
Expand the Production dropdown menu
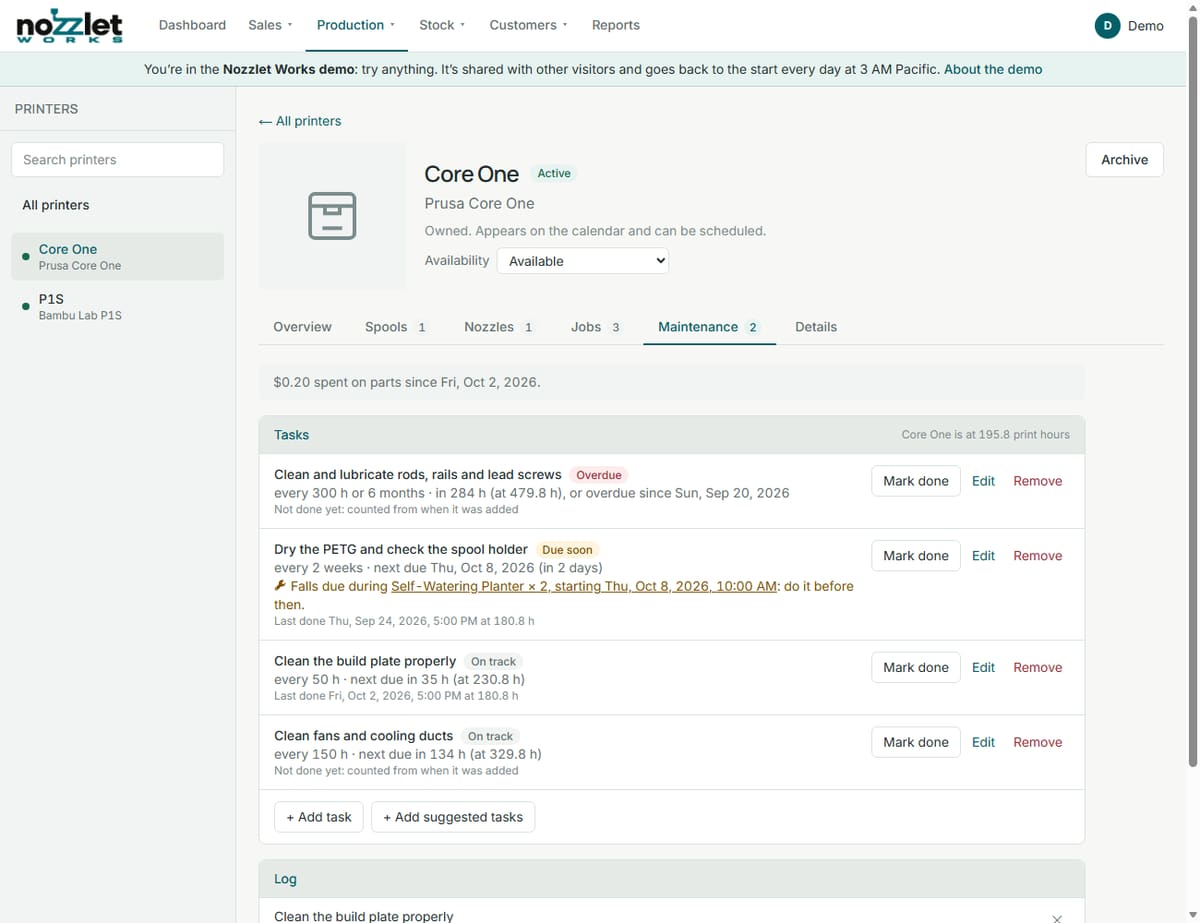tap(356, 25)
